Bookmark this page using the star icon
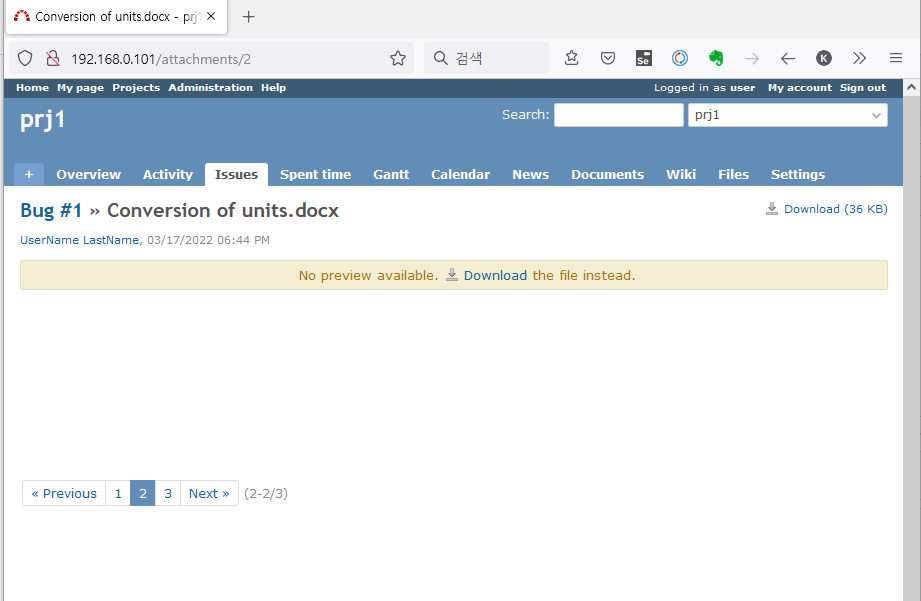 (x=397, y=58)
